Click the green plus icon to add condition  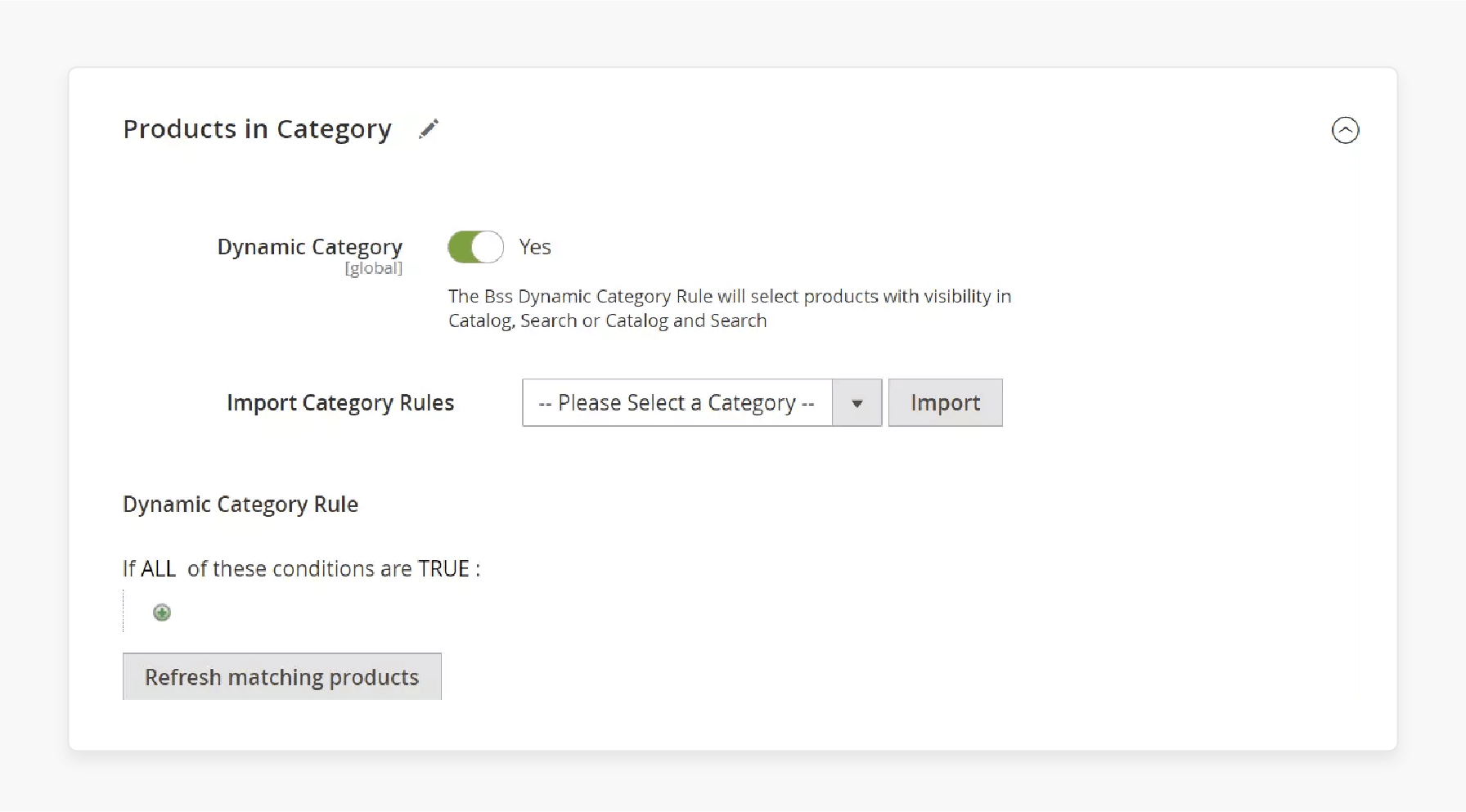click(162, 612)
